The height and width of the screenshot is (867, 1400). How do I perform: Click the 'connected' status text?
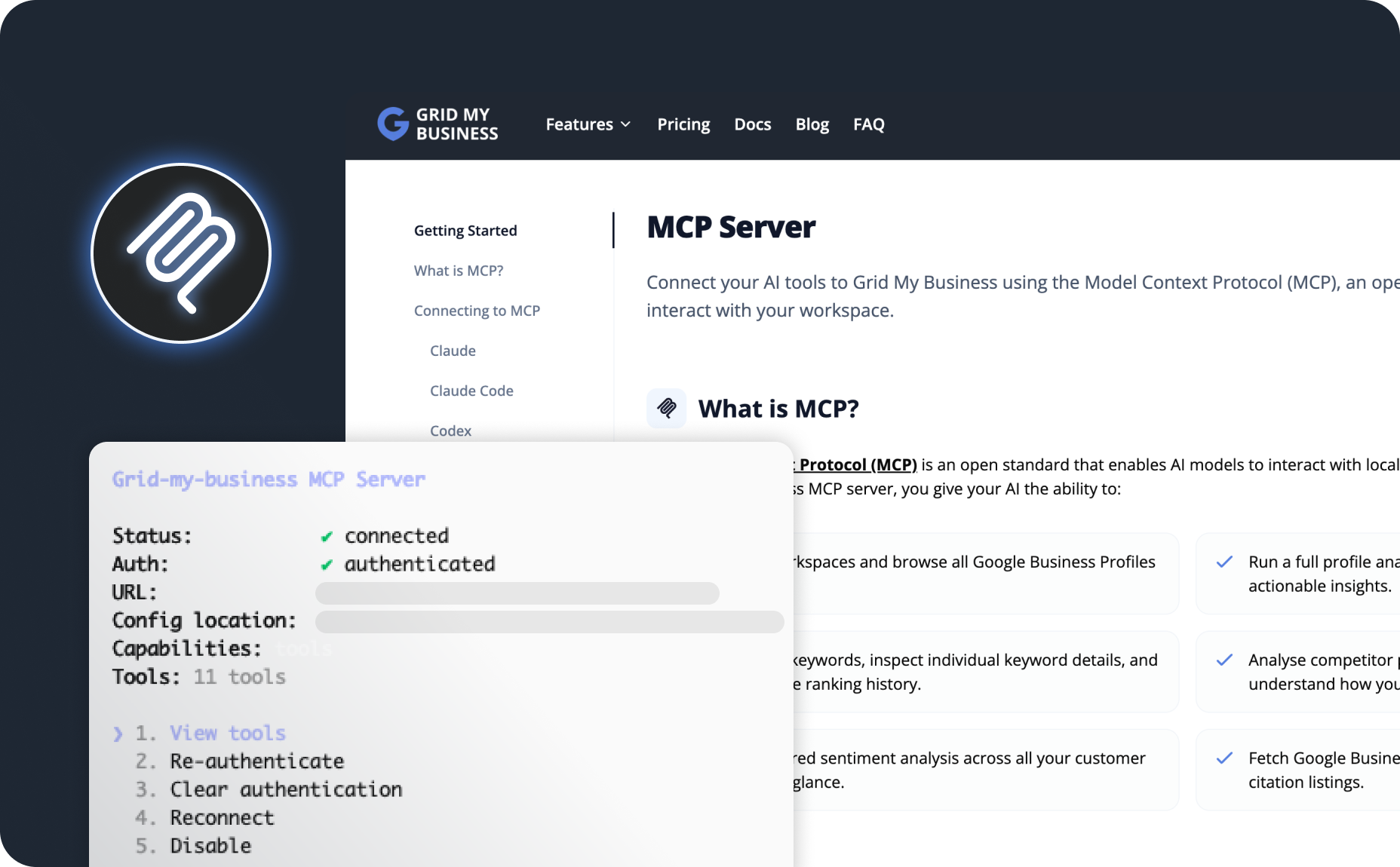(x=397, y=536)
